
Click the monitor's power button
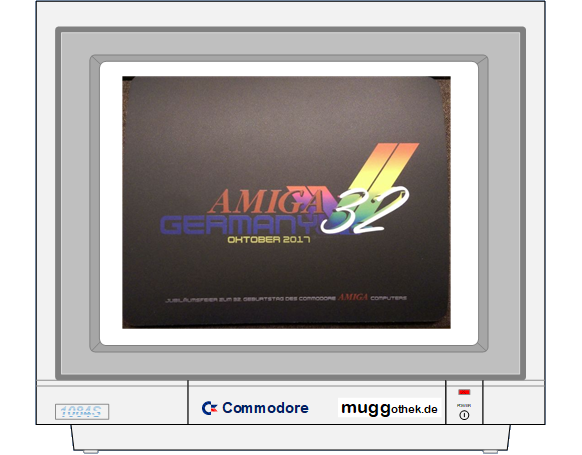pos(464,415)
